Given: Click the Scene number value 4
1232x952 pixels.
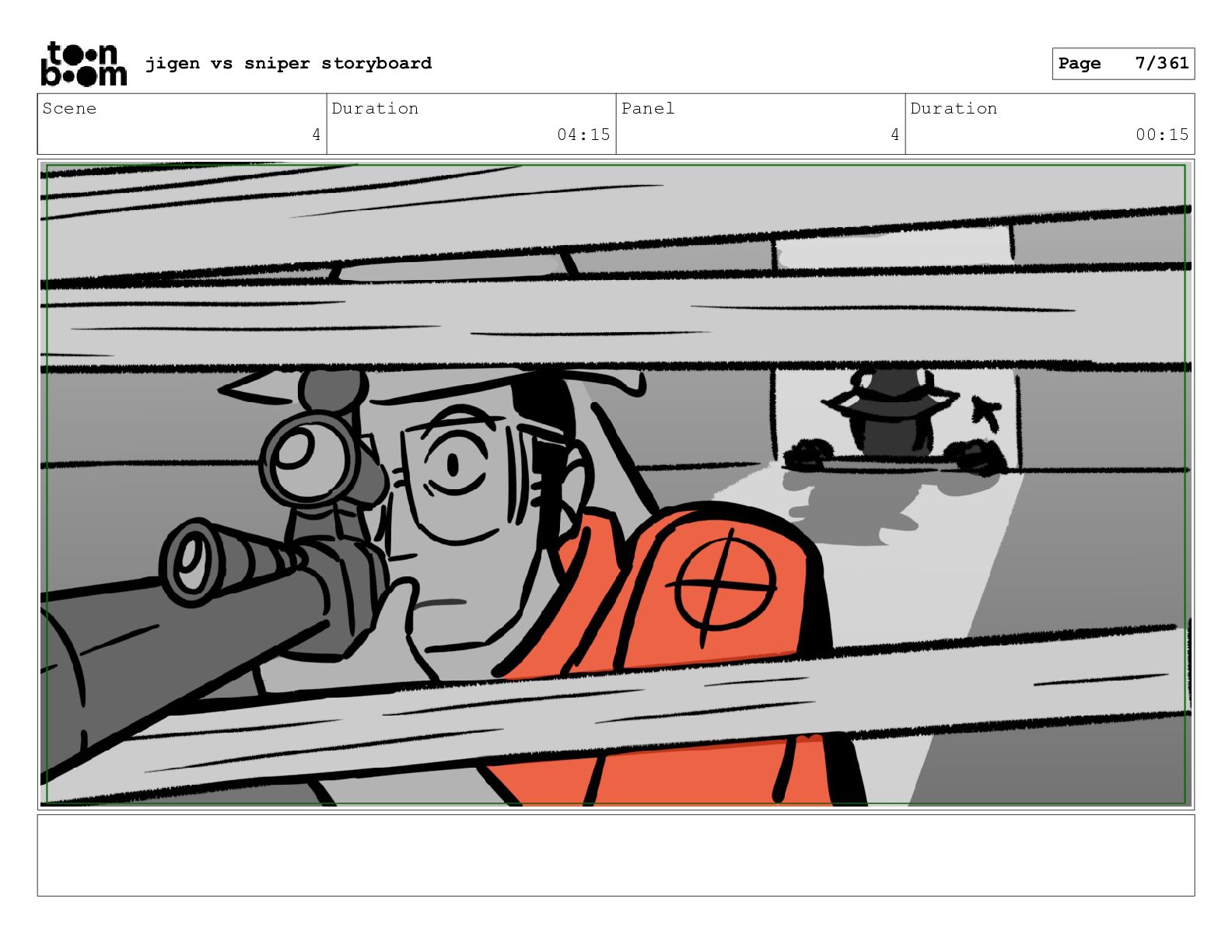Looking at the screenshot, I should (x=316, y=135).
